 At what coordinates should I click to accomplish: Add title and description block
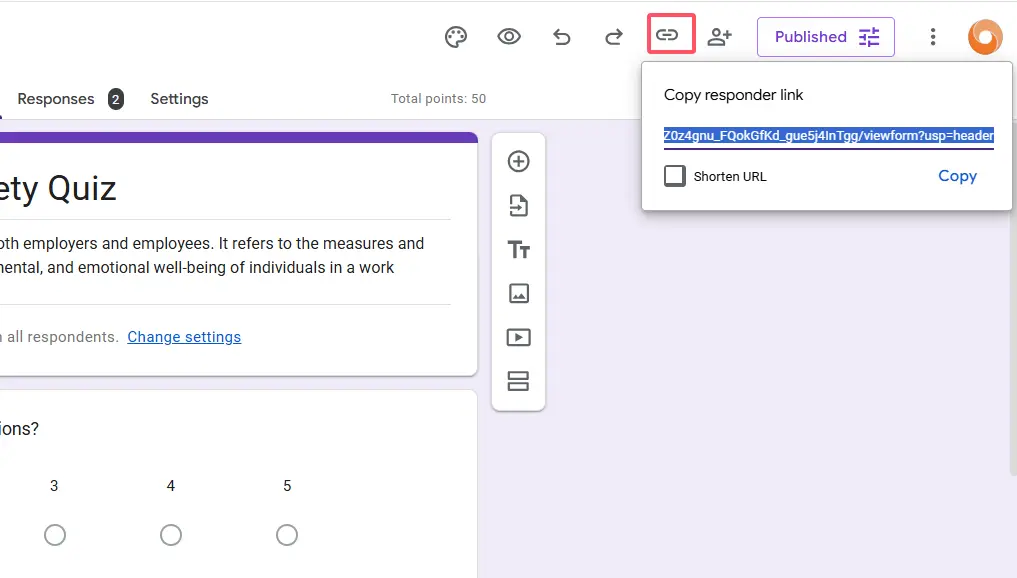518,250
